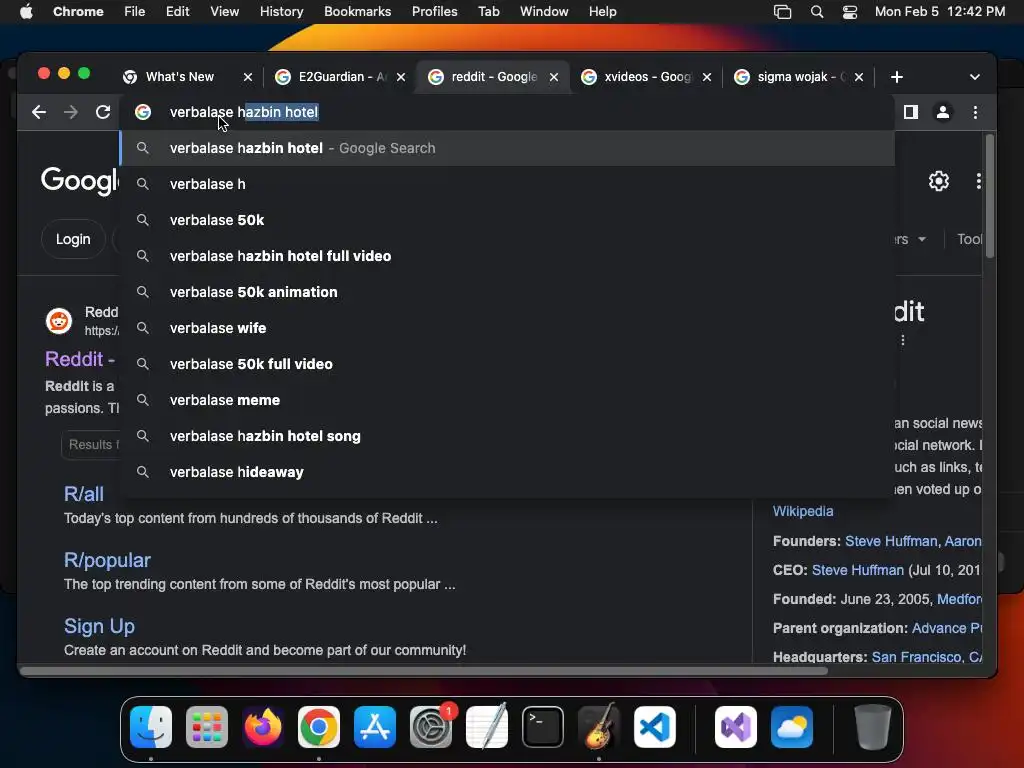Open TextEdit from the Dock

pos(487,727)
